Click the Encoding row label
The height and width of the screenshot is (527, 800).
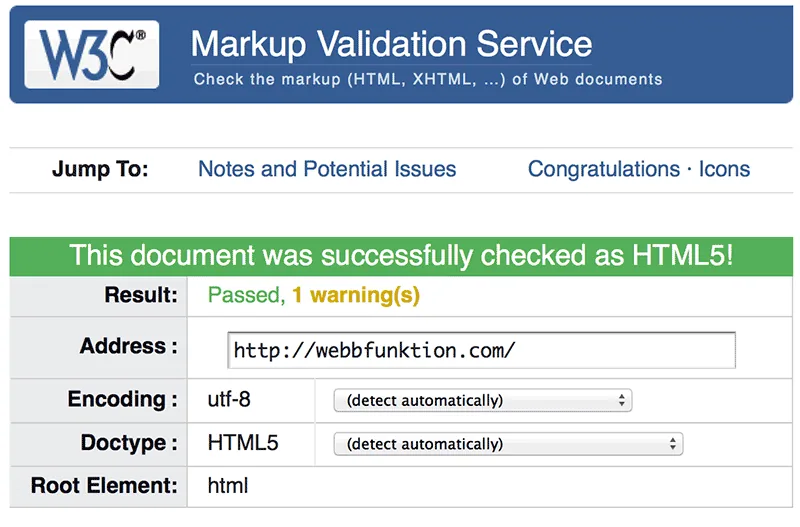[x=122, y=399]
